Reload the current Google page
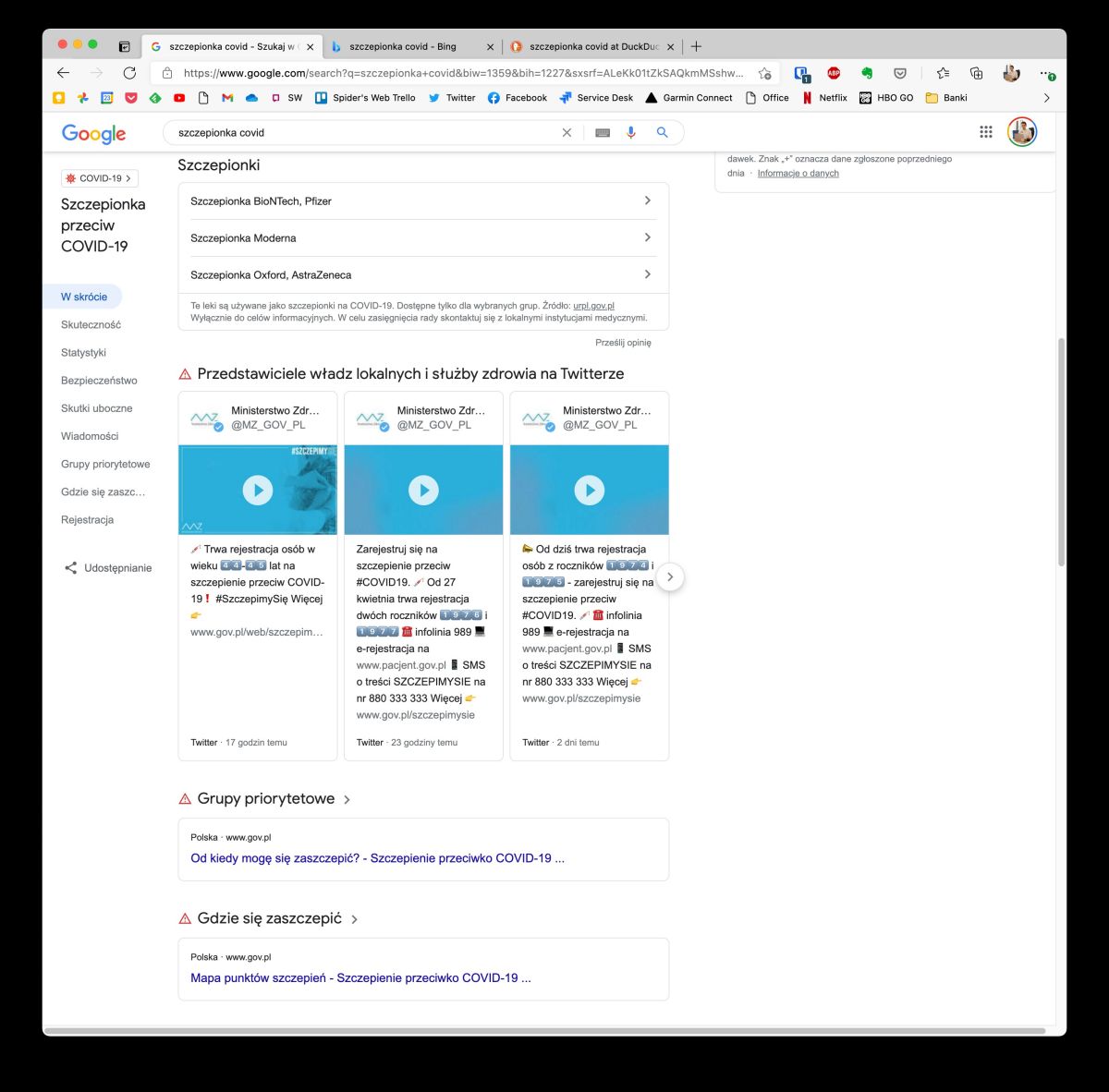Screen dimensions: 1109x1092 coord(129,73)
